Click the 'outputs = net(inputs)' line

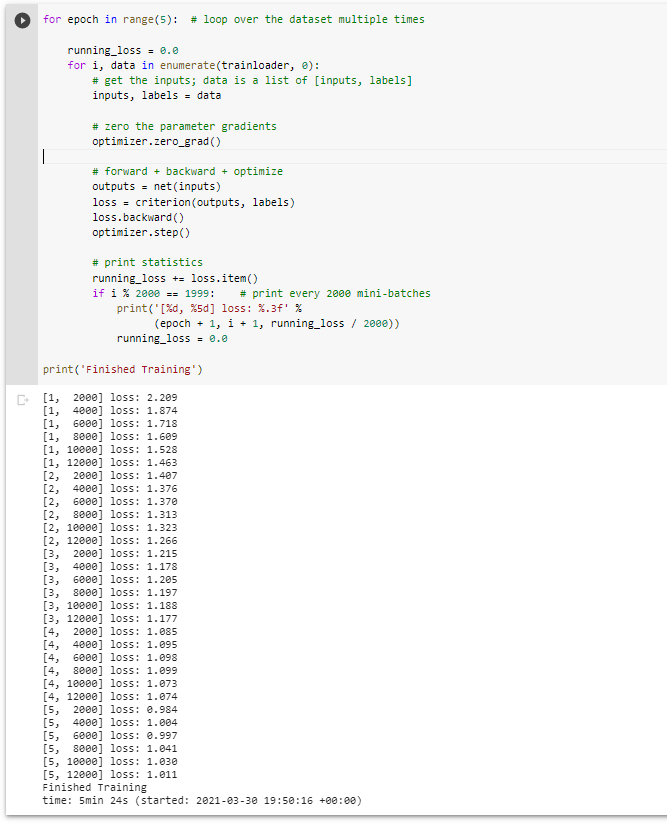pos(157,187)
